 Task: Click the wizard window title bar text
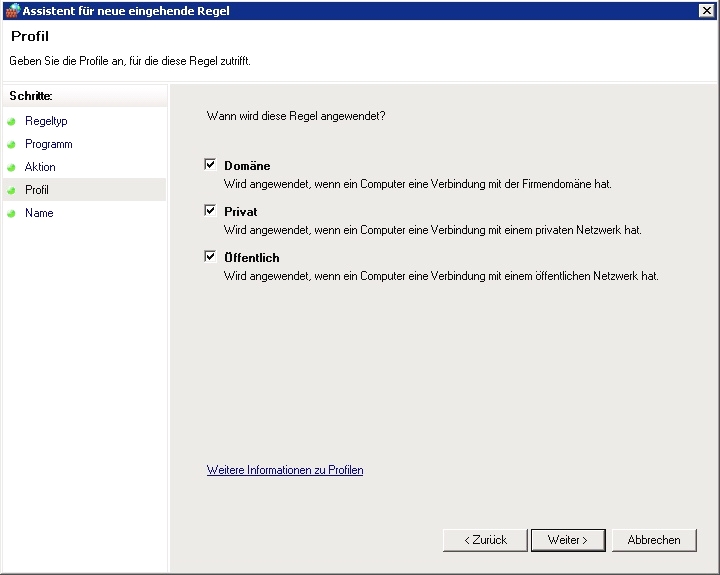pos(126,10)
